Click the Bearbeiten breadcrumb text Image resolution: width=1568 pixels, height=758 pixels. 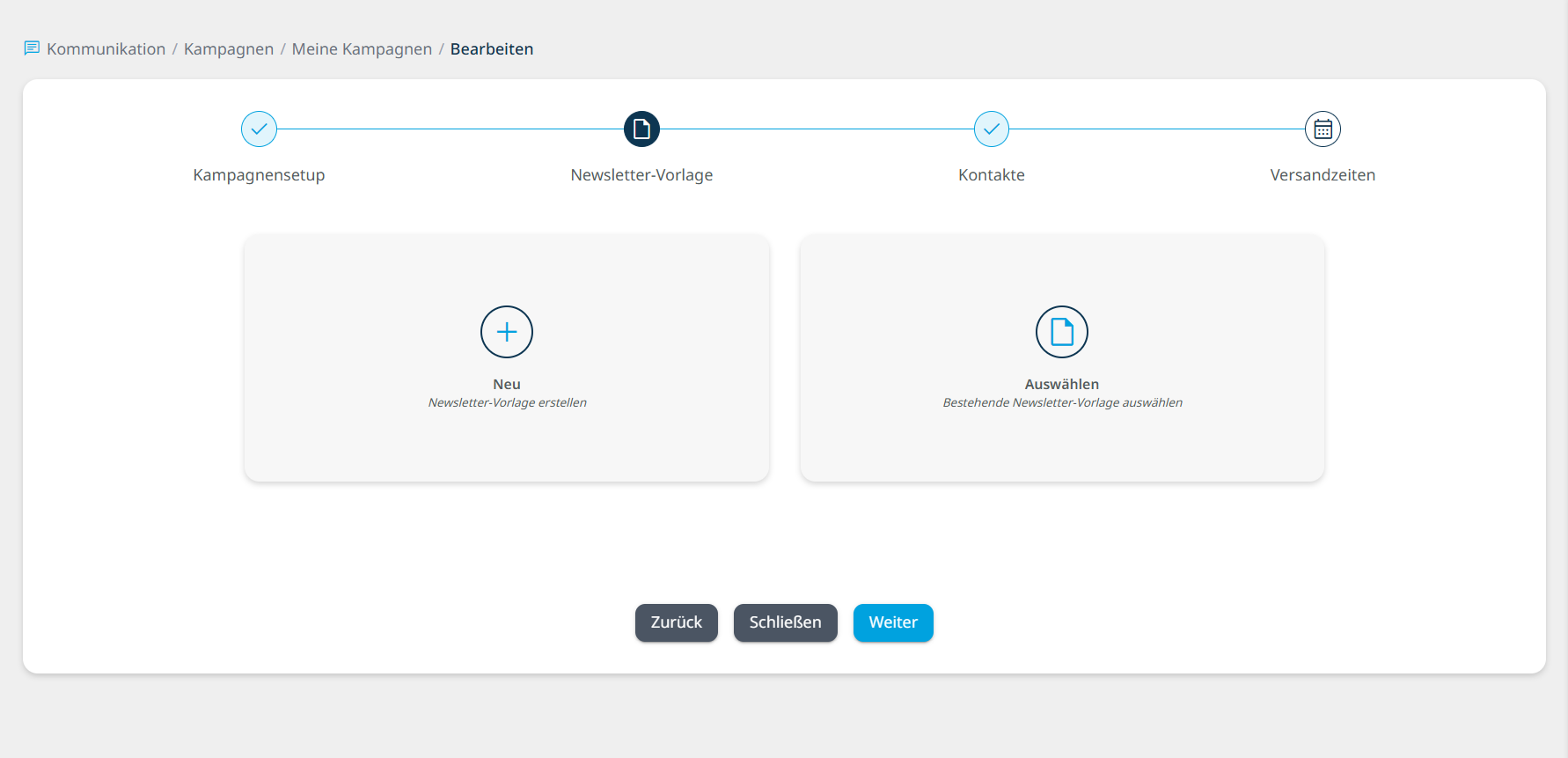tap(492, 49)
